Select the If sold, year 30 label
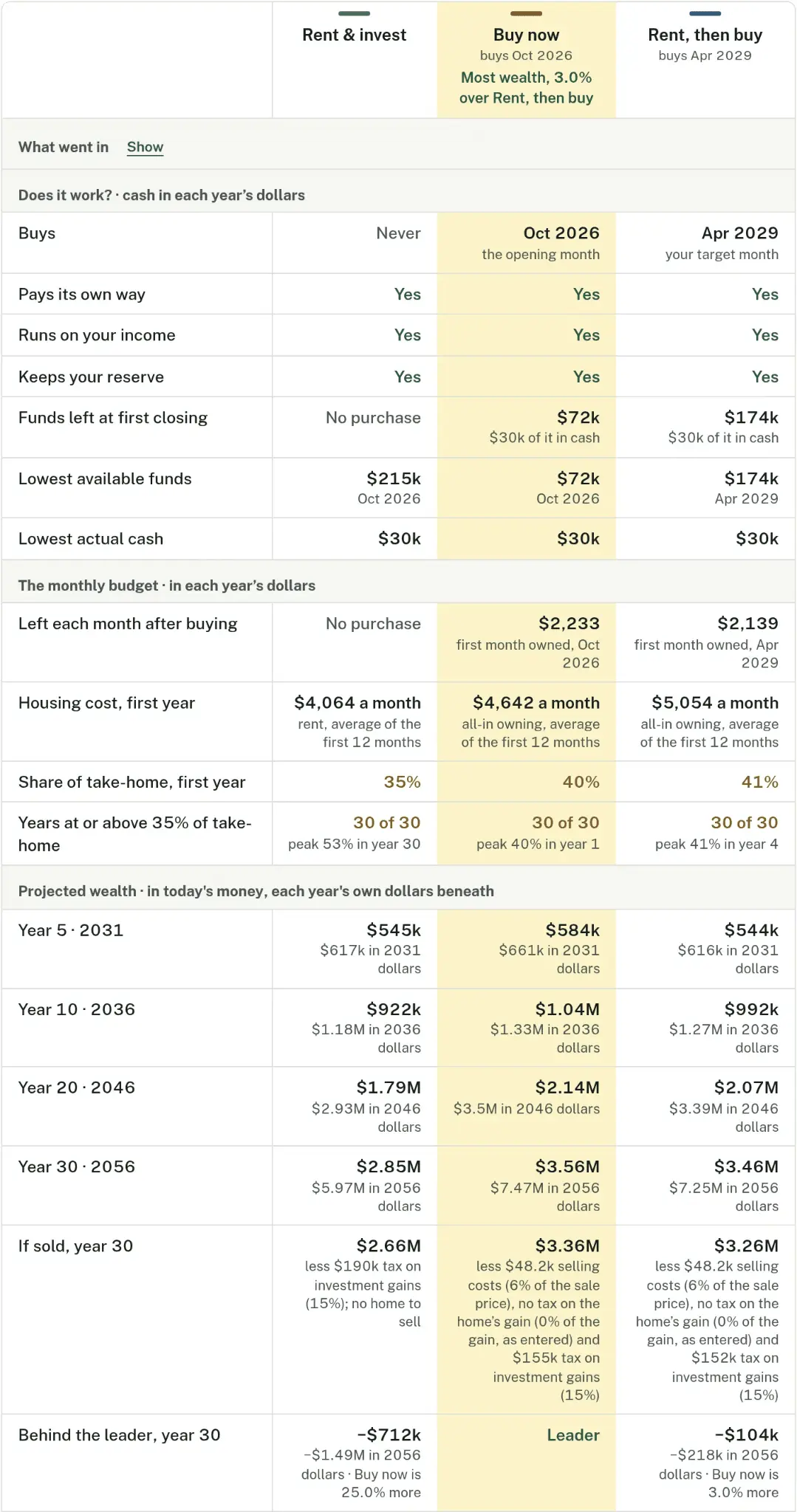Image resolution: width=797 pixels, height=1512 pixels. (x=75, y=1246)
